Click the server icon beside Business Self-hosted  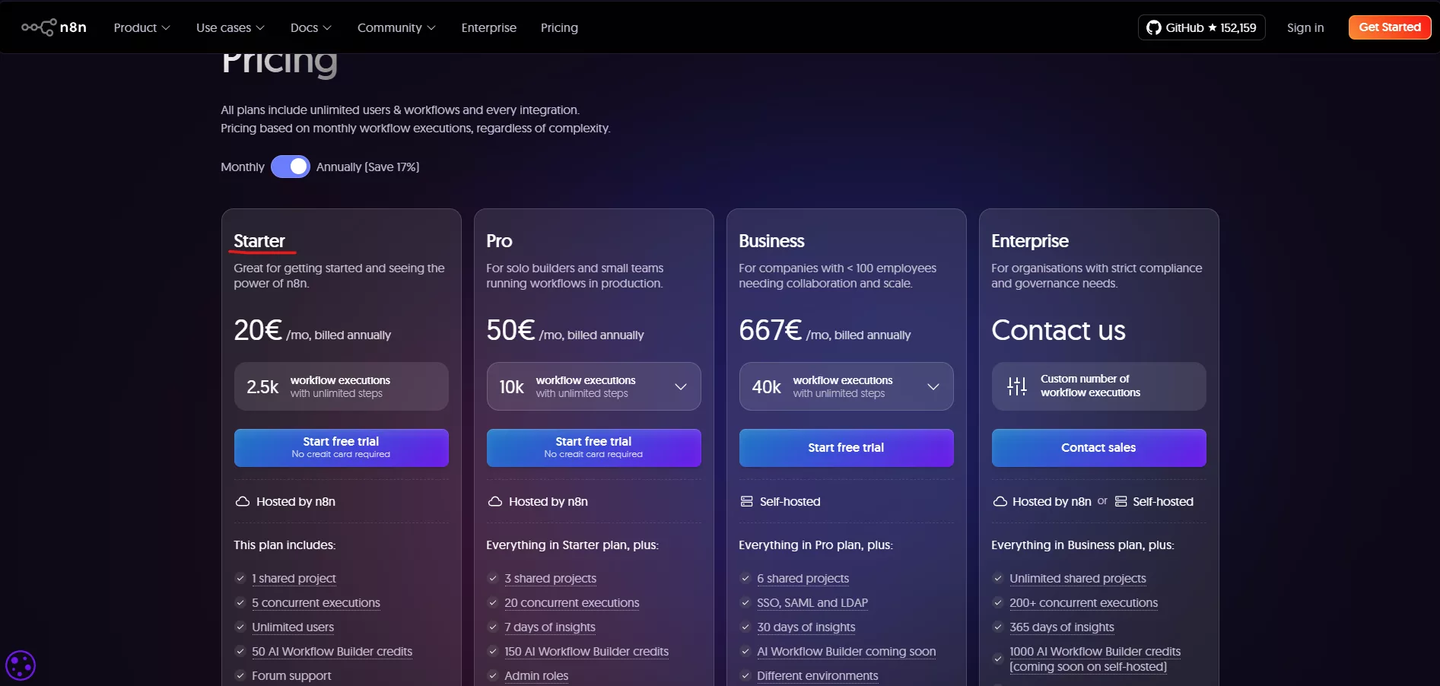coord(746,501)
